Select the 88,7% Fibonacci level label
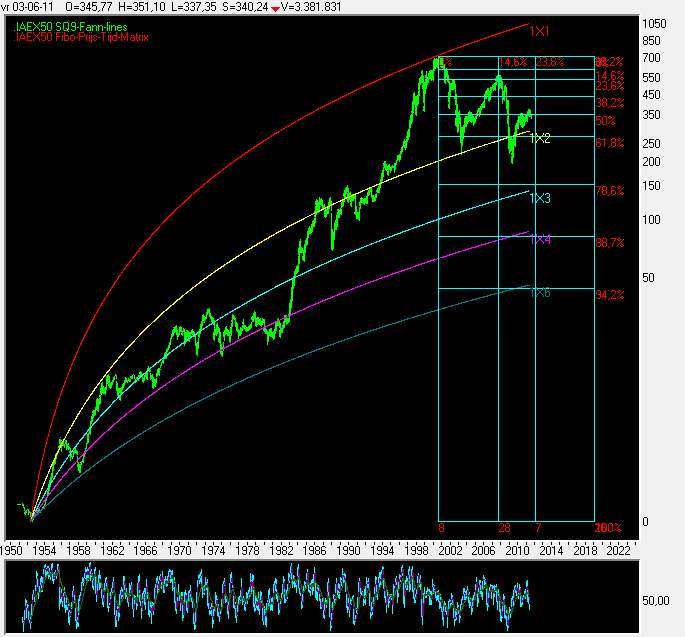Viewport: 685px width, 637px height. click(609, 243)
